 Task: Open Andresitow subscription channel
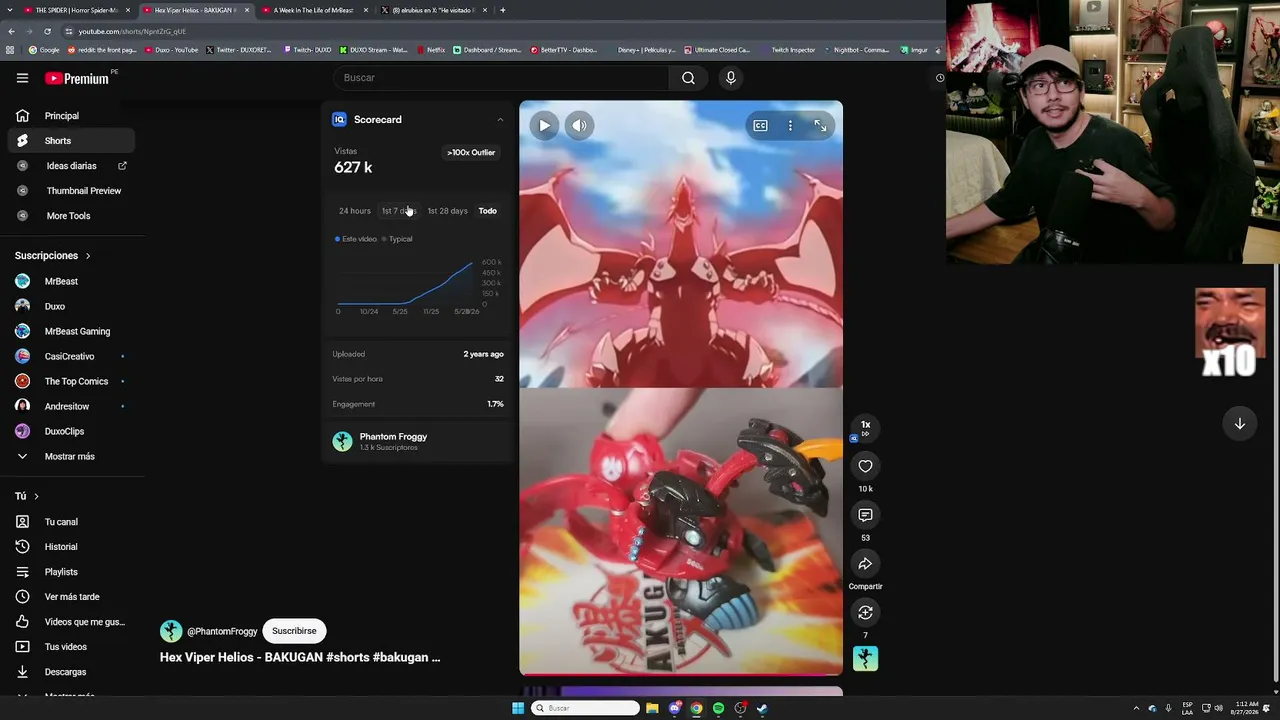71,407
